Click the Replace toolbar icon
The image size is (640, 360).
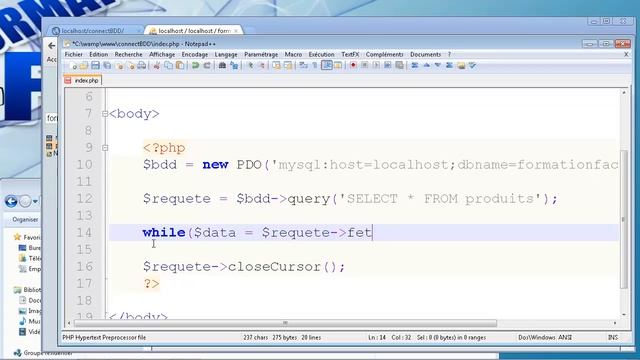click(234, 65)
